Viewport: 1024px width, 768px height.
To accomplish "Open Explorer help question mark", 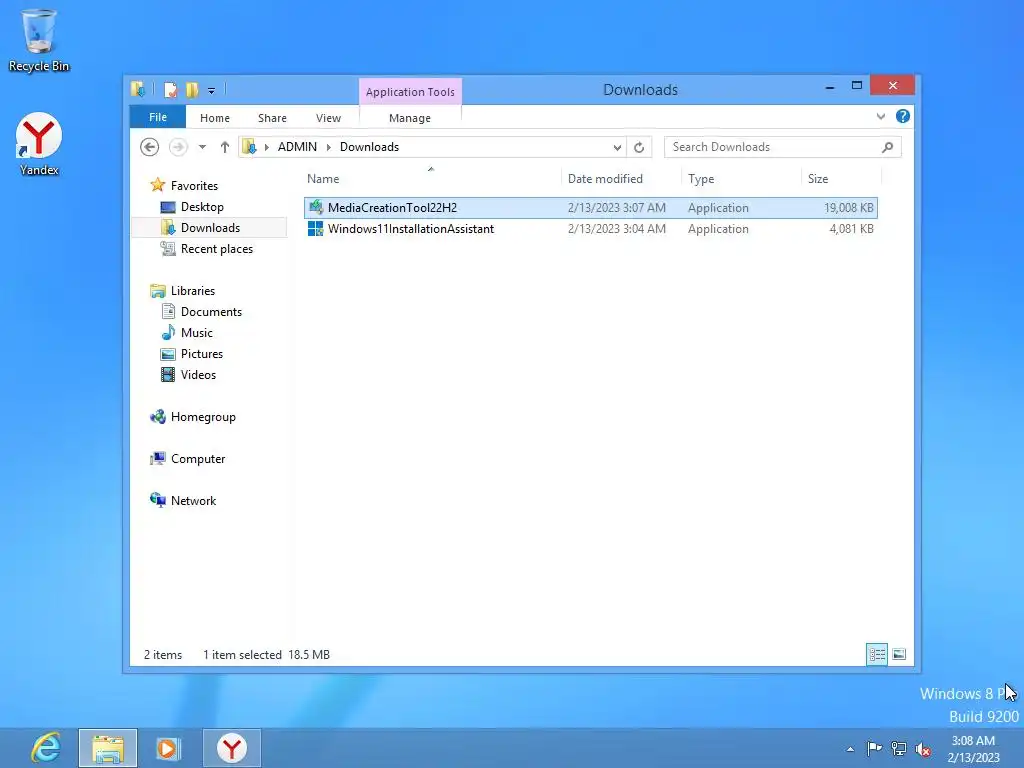I will point(903,116).
